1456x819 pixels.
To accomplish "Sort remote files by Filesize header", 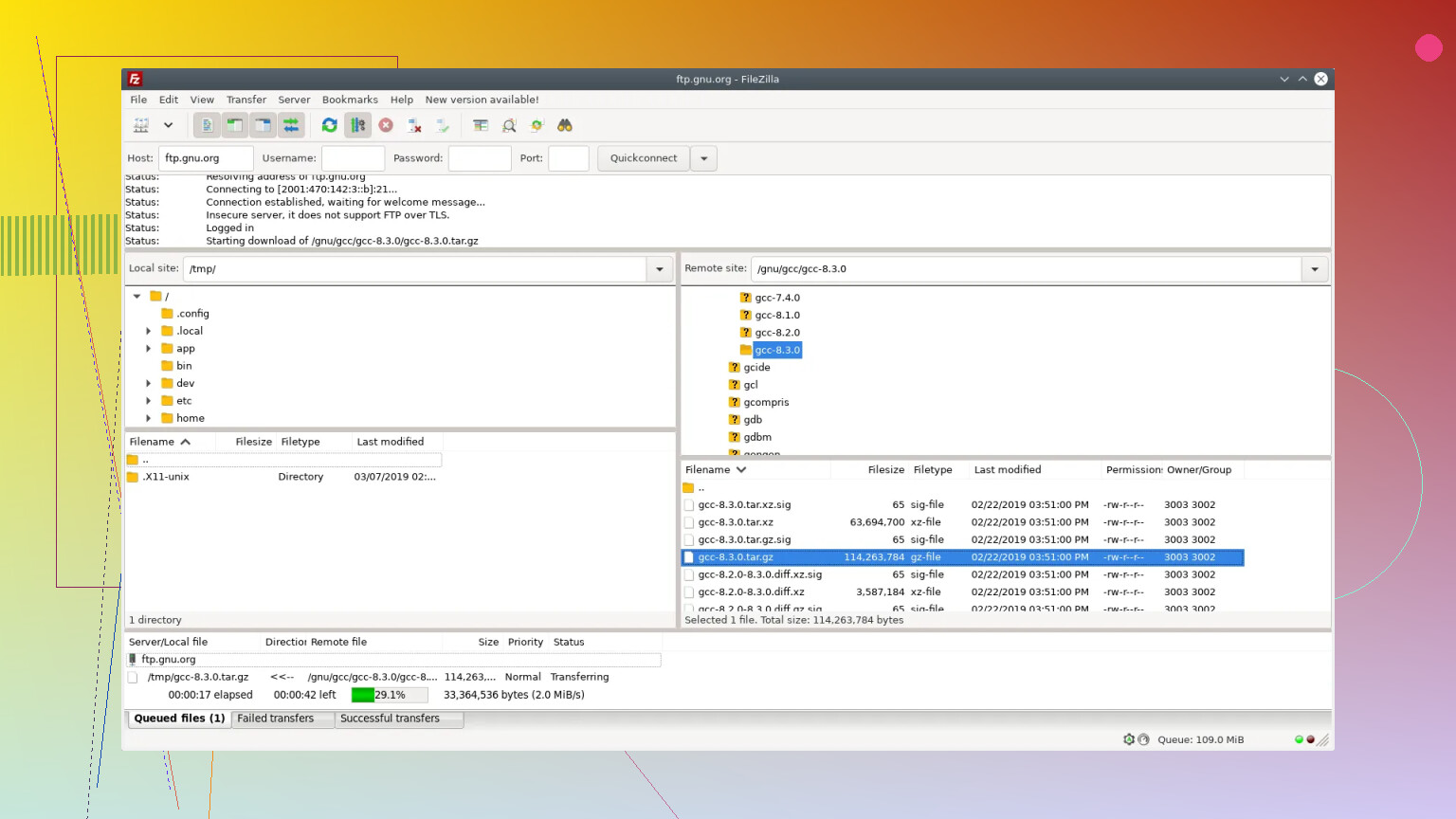I will click(x=870, y=470).
